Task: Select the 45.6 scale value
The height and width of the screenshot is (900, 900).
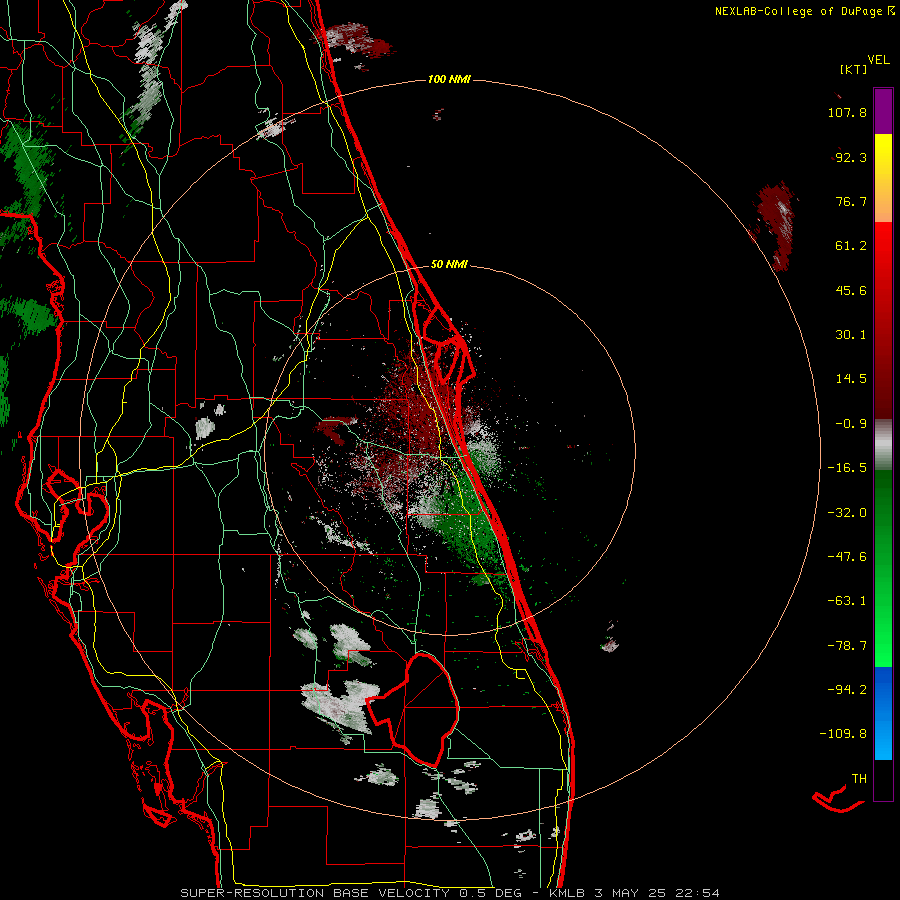Action: 851,290
